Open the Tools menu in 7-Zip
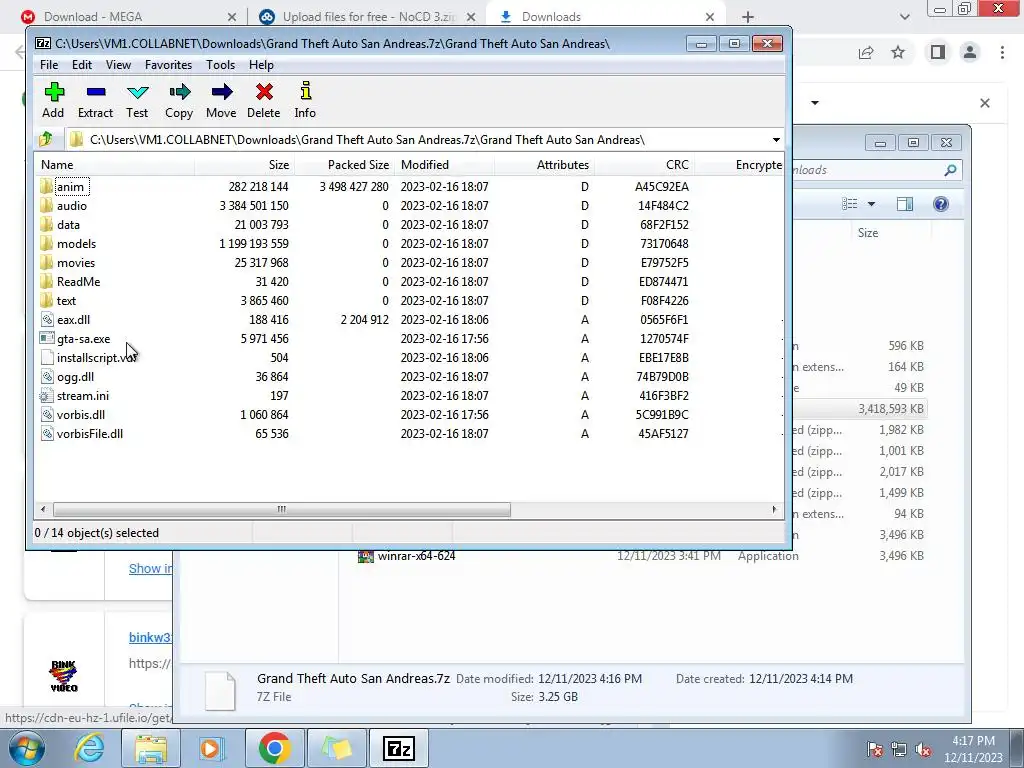Screen dimensions: 1024x768 pyautogui.click(x=221, y=65)
